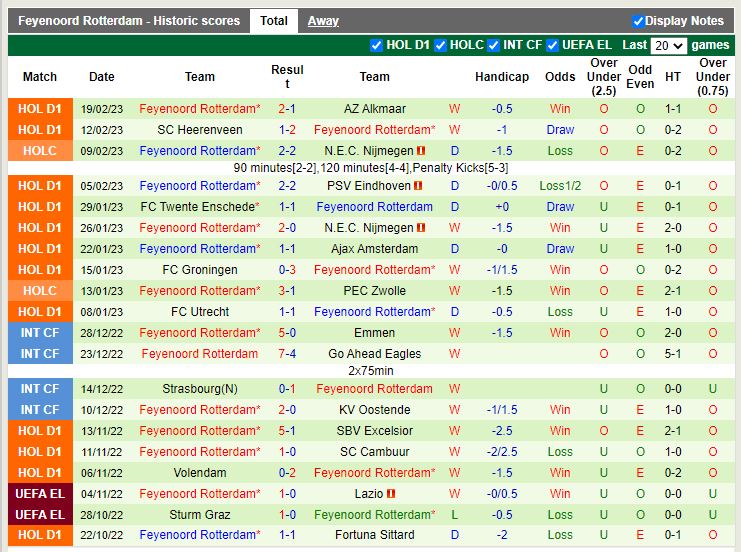
Task: Click the Handicap column header
Action: [502, 77]
